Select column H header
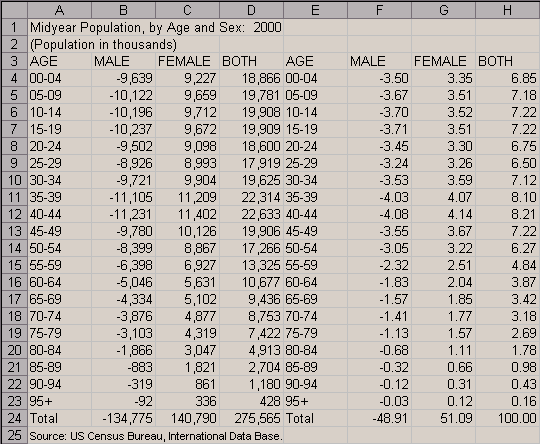This screenshot has width=540, height=444. tap(508, 10)
